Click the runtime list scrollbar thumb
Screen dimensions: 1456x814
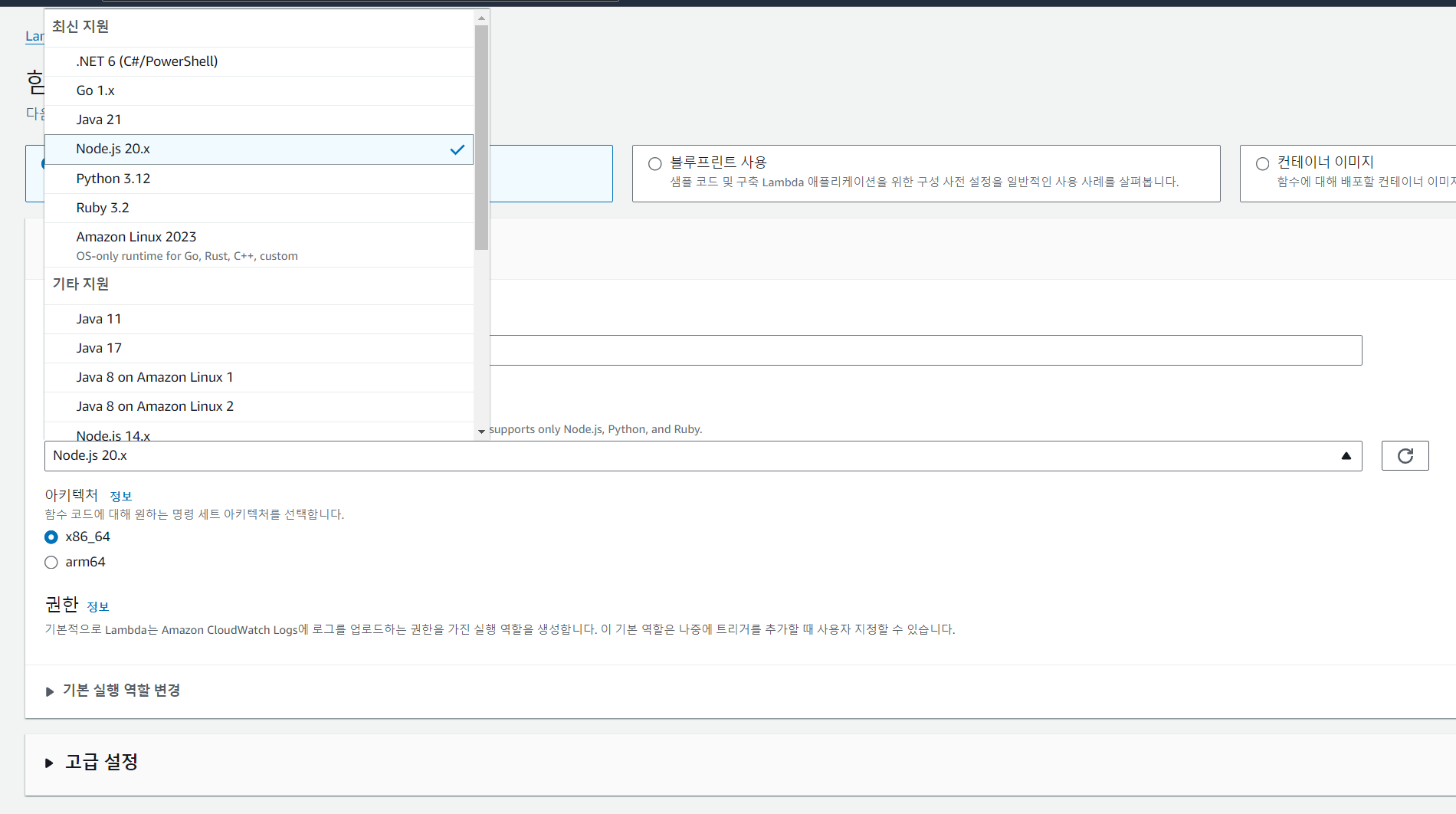(481, 138)
